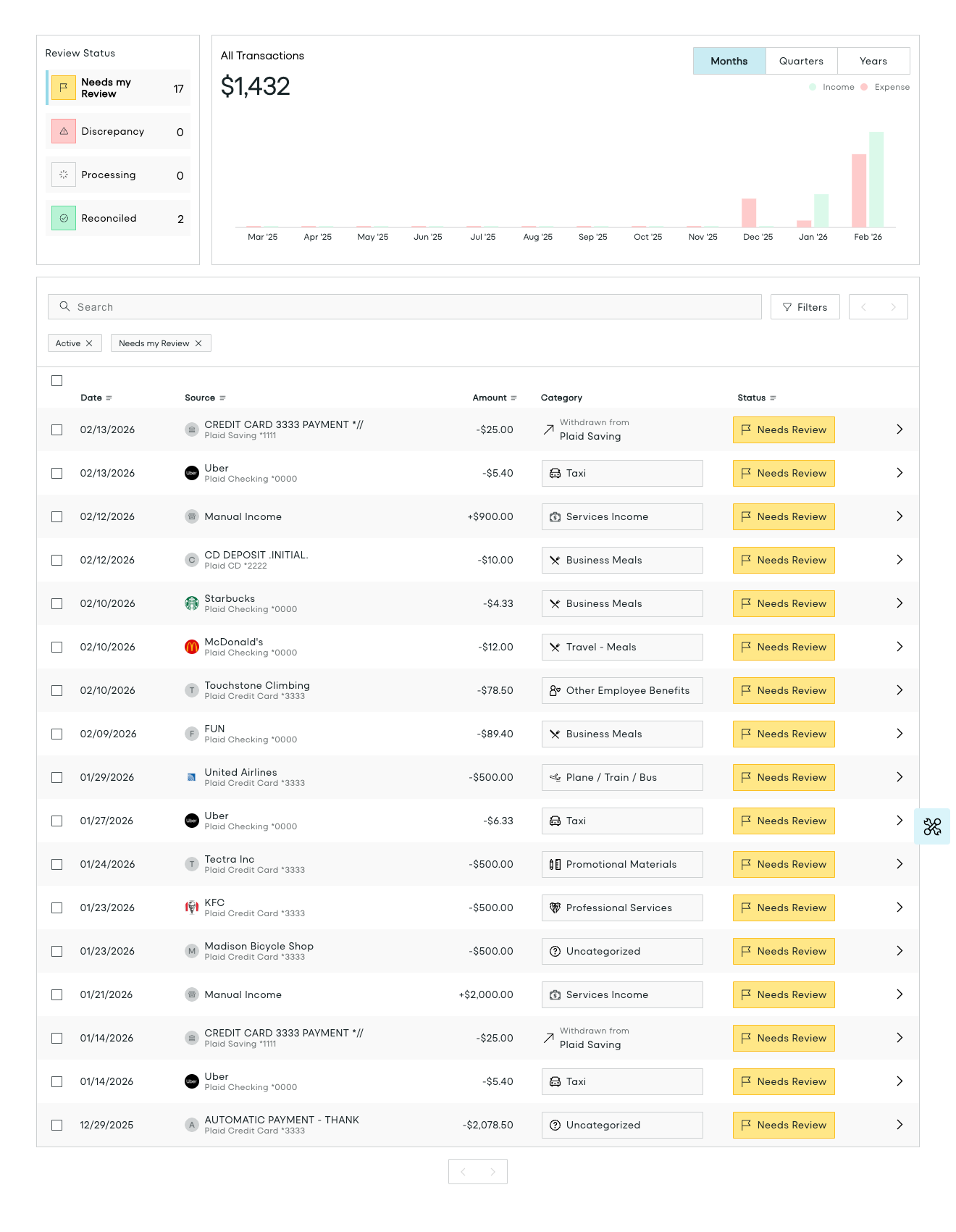
Task: Toggle the select-all transactions checkbox
Action: (x=57, y=380)
